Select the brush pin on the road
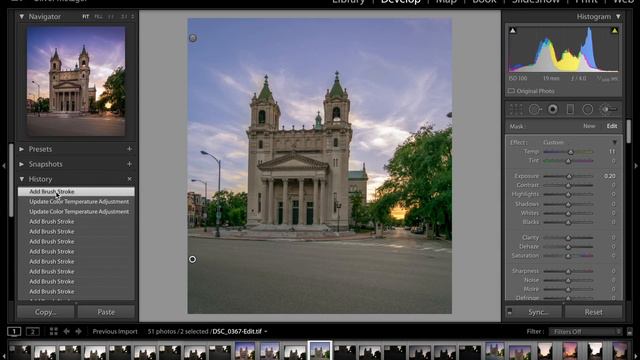Screen dimensions: 640x360 coord(192,259)
